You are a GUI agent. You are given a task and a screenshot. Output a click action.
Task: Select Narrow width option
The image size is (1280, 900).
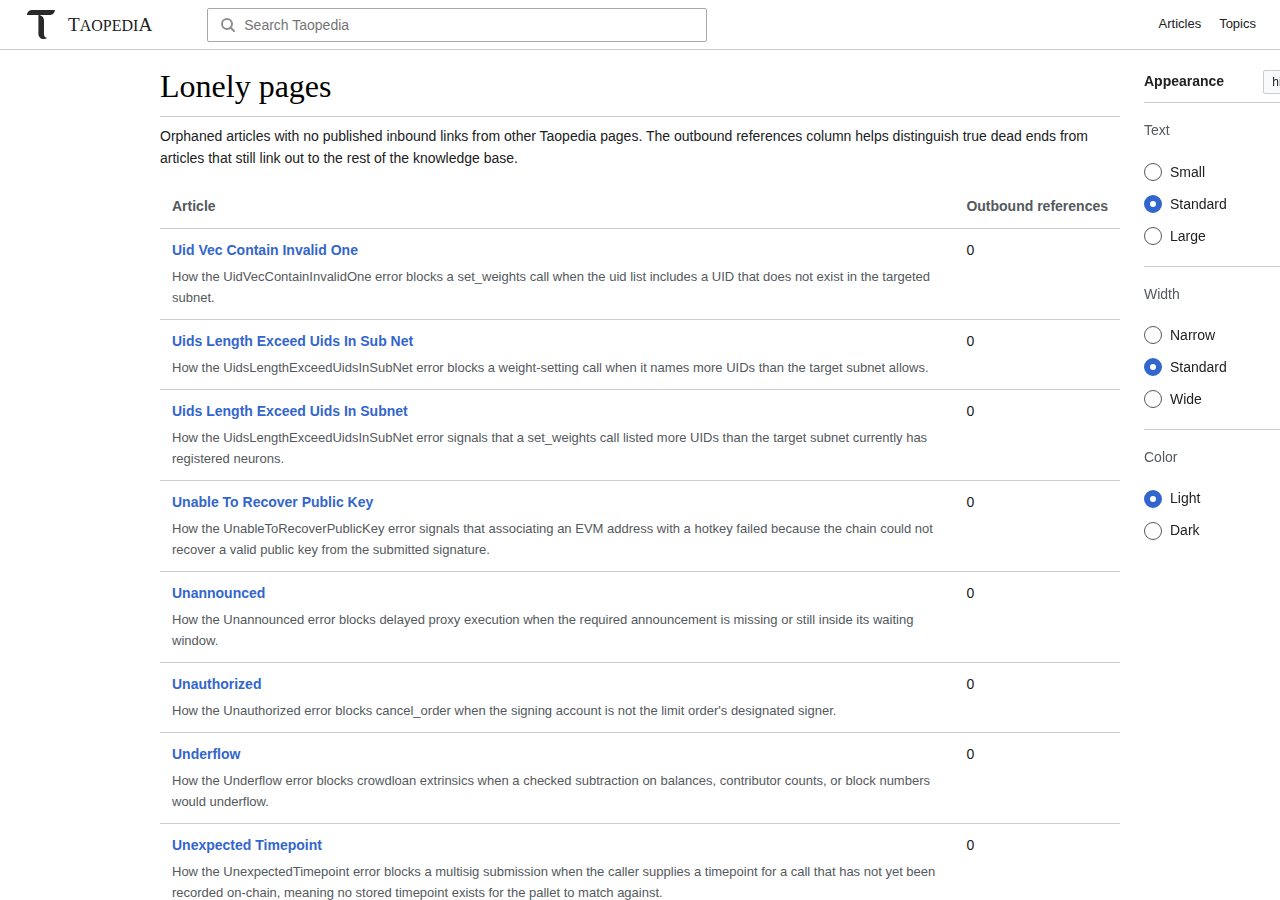[1153, 335]
